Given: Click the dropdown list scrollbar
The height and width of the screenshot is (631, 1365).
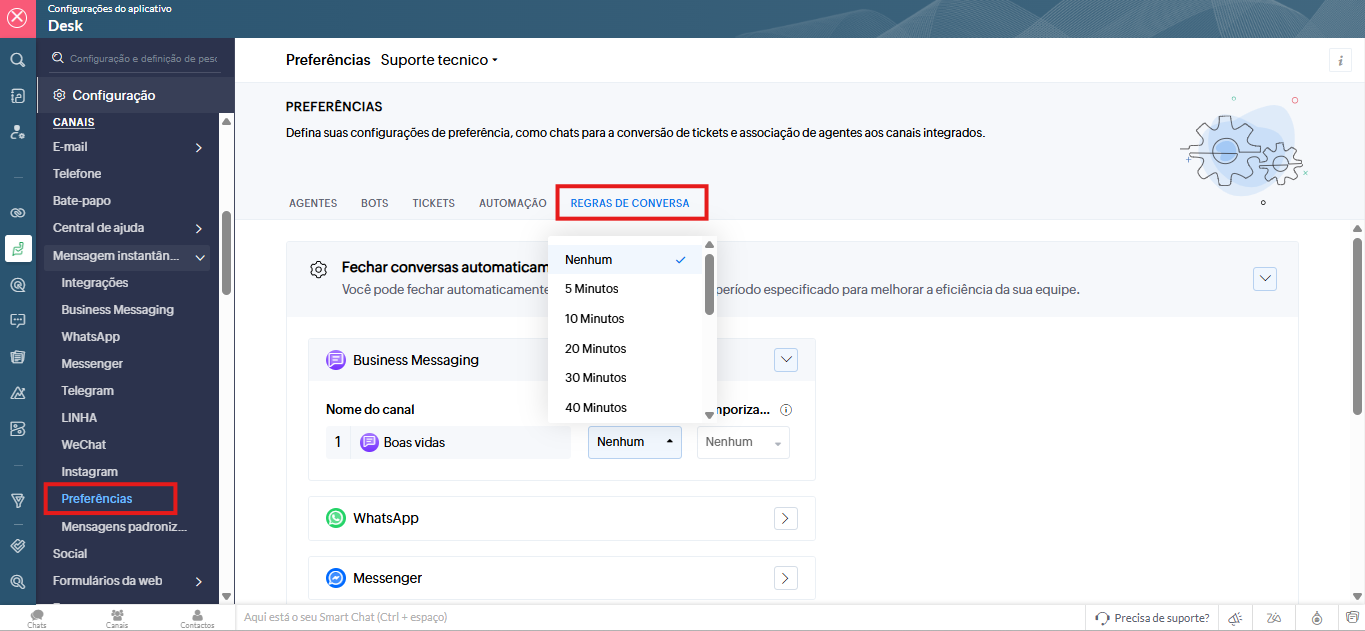Looking at the screenshot, I should tap(710, 285).
